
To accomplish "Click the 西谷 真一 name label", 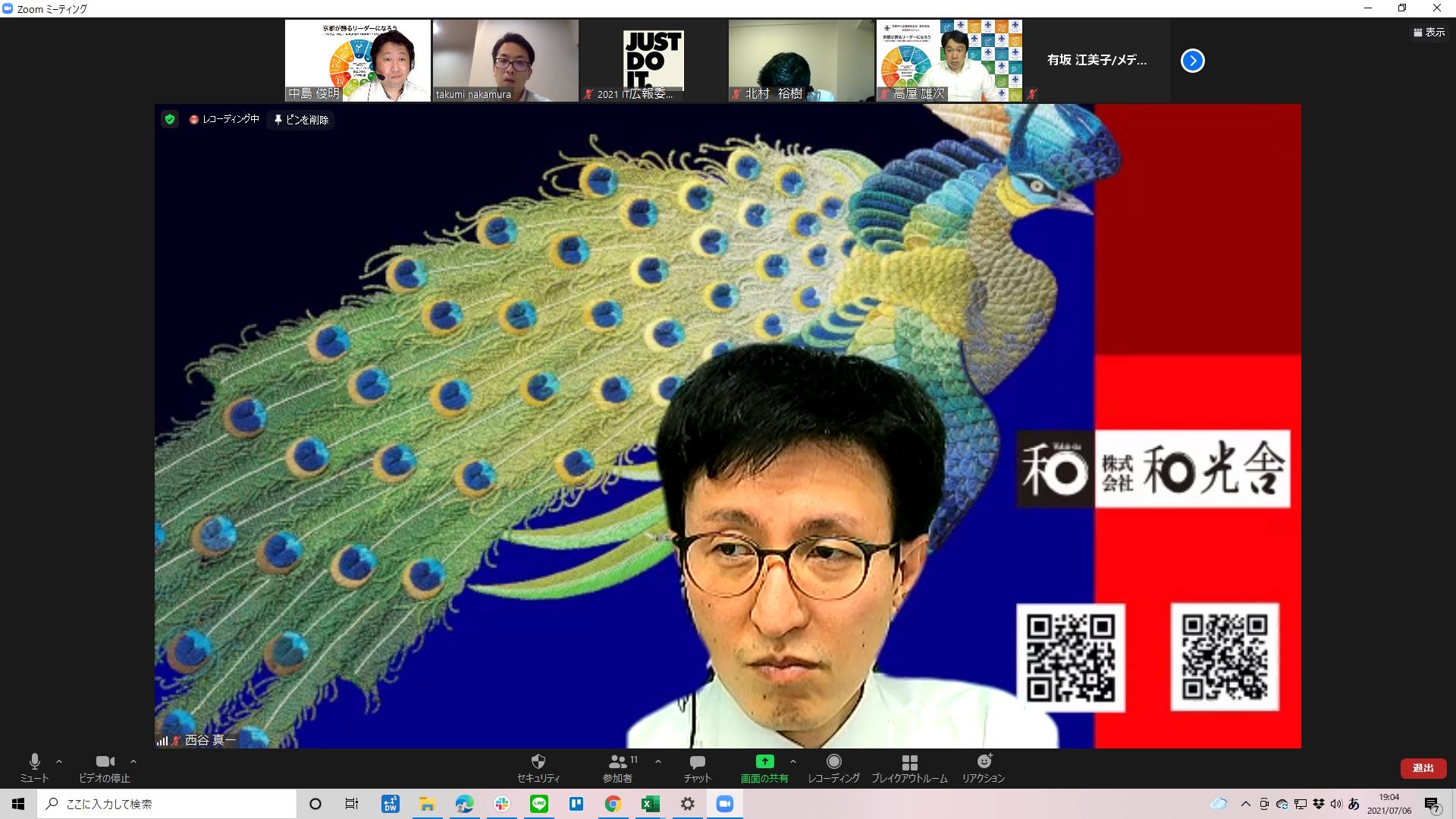I will coord(210,740).
